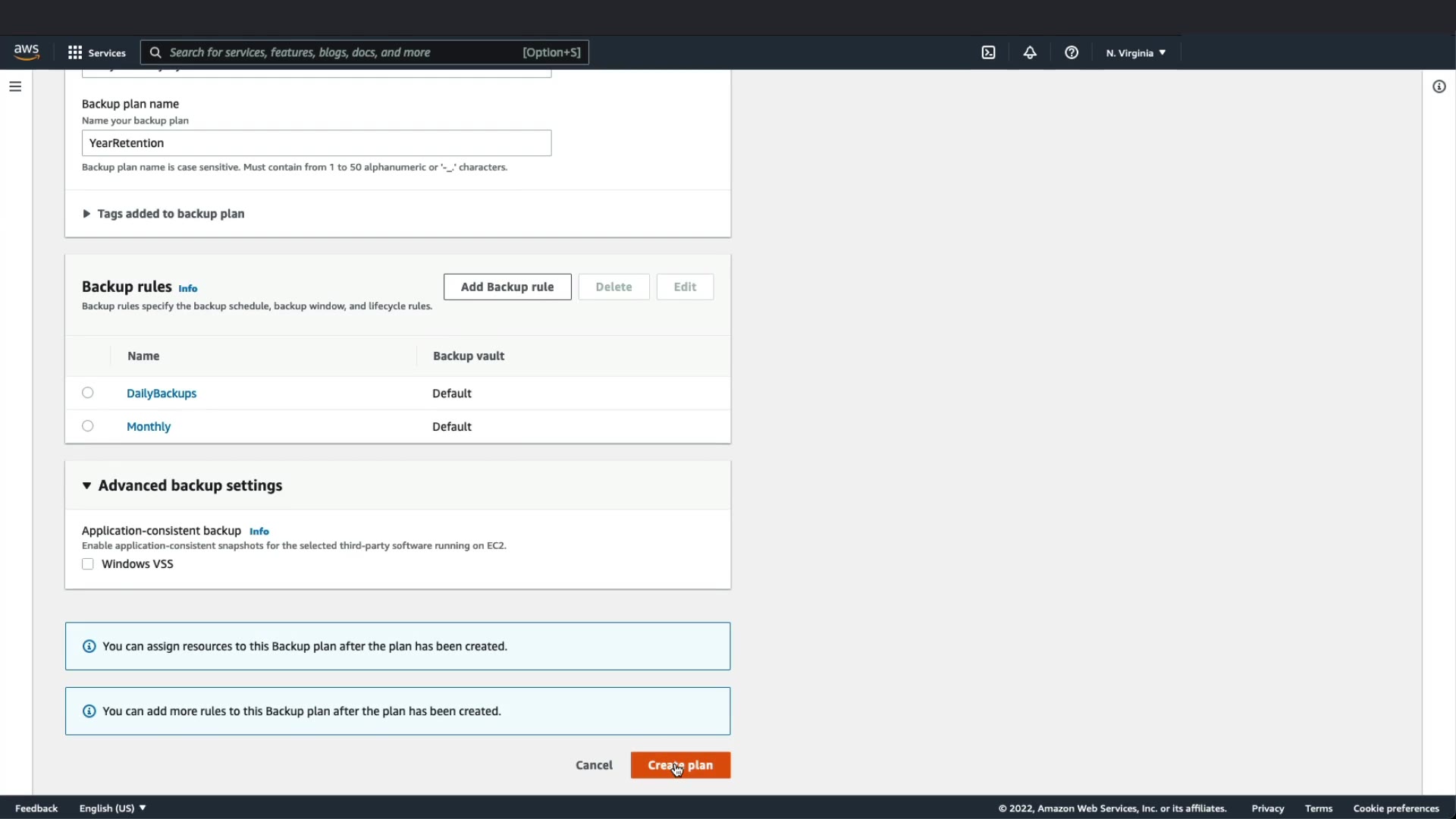The height and width of the screenshot is (819, 1456).
Task: Open the Services grid menu
Action: pos(96,52)
